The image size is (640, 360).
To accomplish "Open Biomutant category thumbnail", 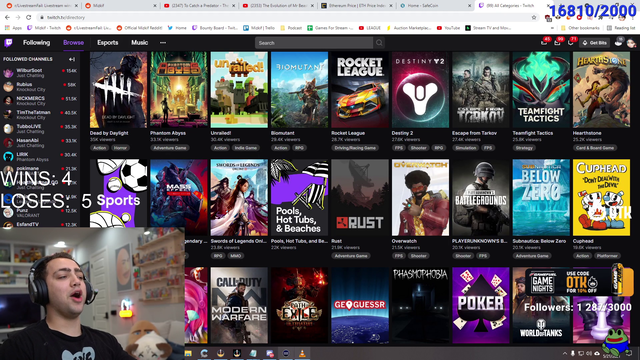I will [300, 90].
